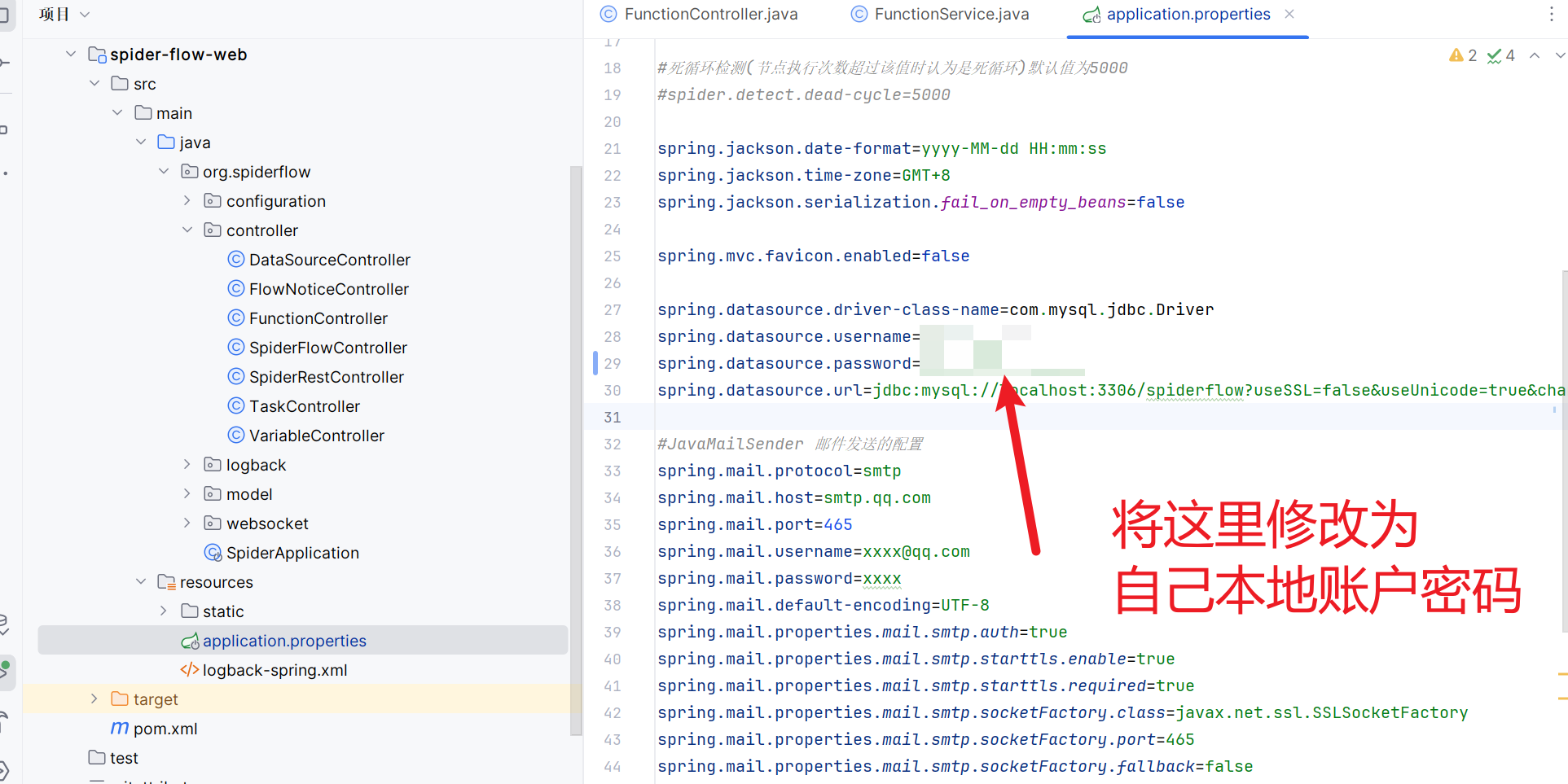Click the driver-class-name property line

point(935,310)
